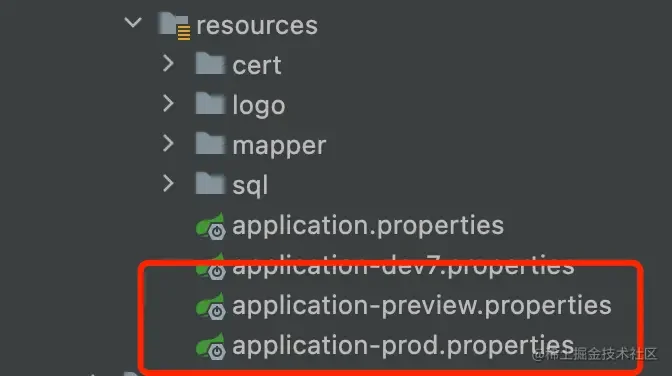Open the application-prod.properties file
The width and height of the screenshot is (672, 376).
403,346
